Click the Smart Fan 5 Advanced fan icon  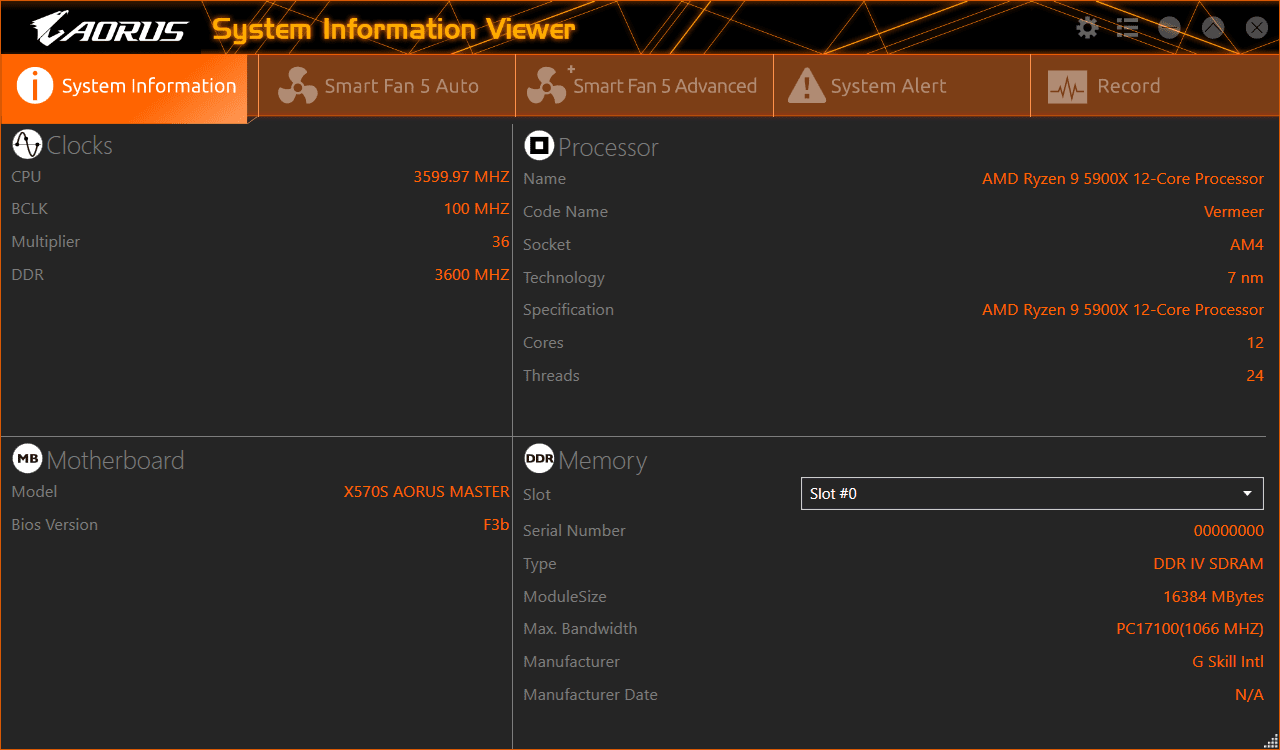548,86
